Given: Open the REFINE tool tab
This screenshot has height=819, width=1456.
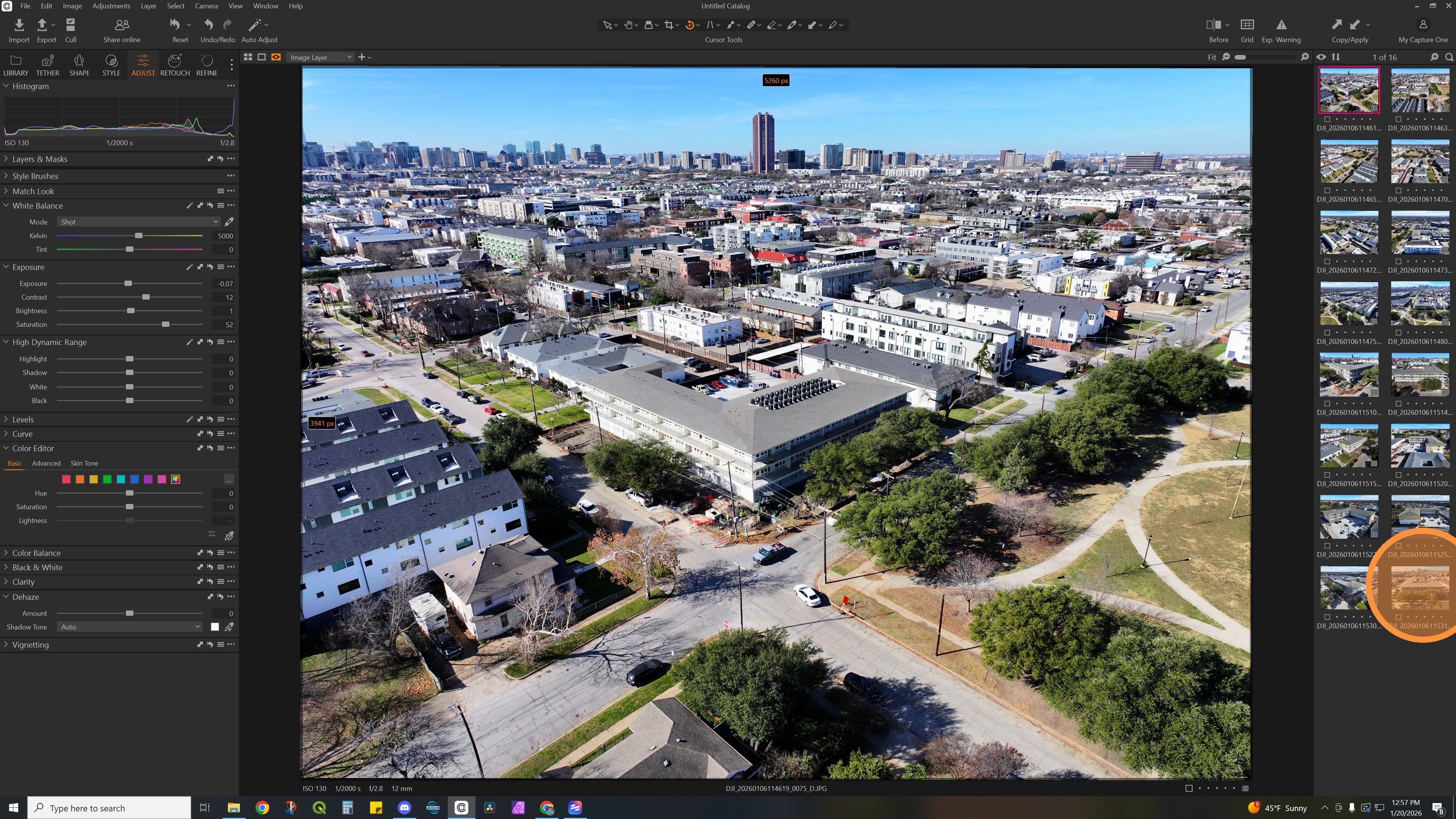Looking at the screenshot, I should pos(206,66).
